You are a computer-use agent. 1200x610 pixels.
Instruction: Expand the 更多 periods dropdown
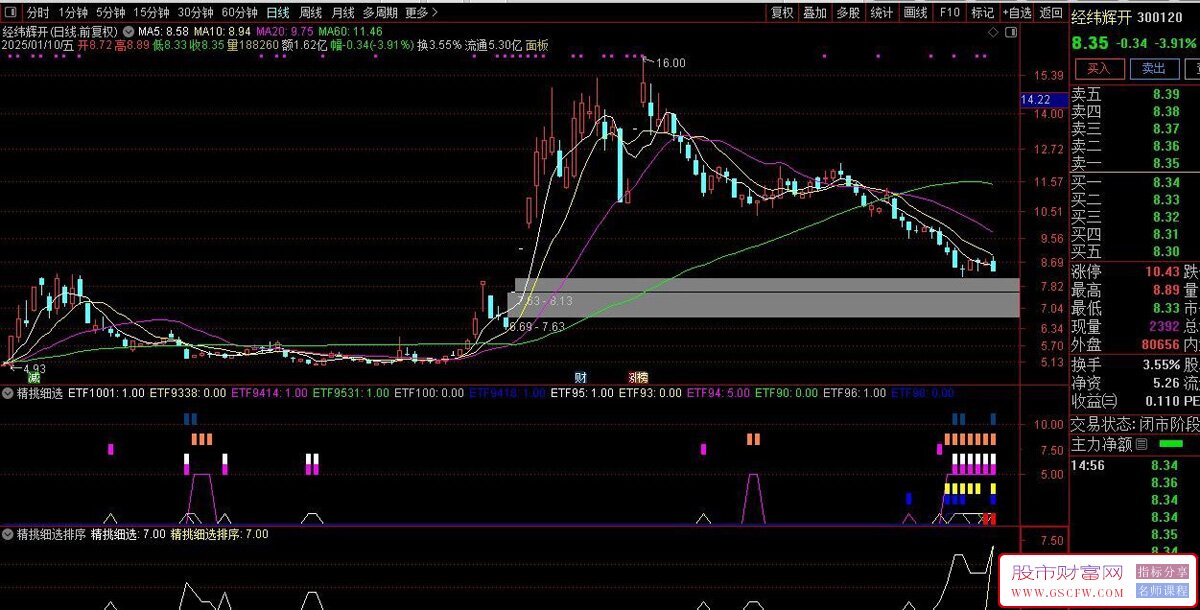421,13
